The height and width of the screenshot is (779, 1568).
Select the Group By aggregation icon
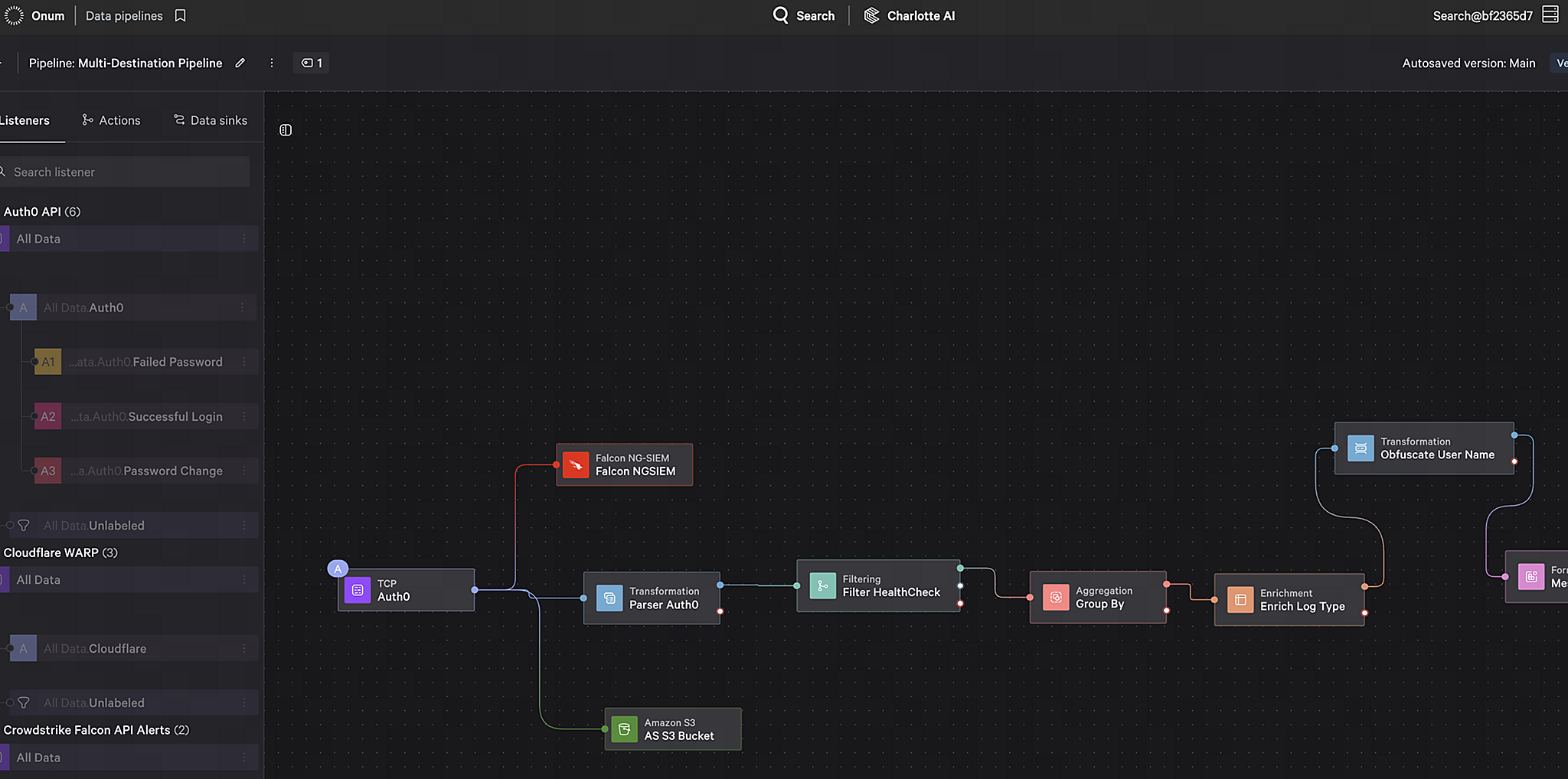click(1056, 597)
